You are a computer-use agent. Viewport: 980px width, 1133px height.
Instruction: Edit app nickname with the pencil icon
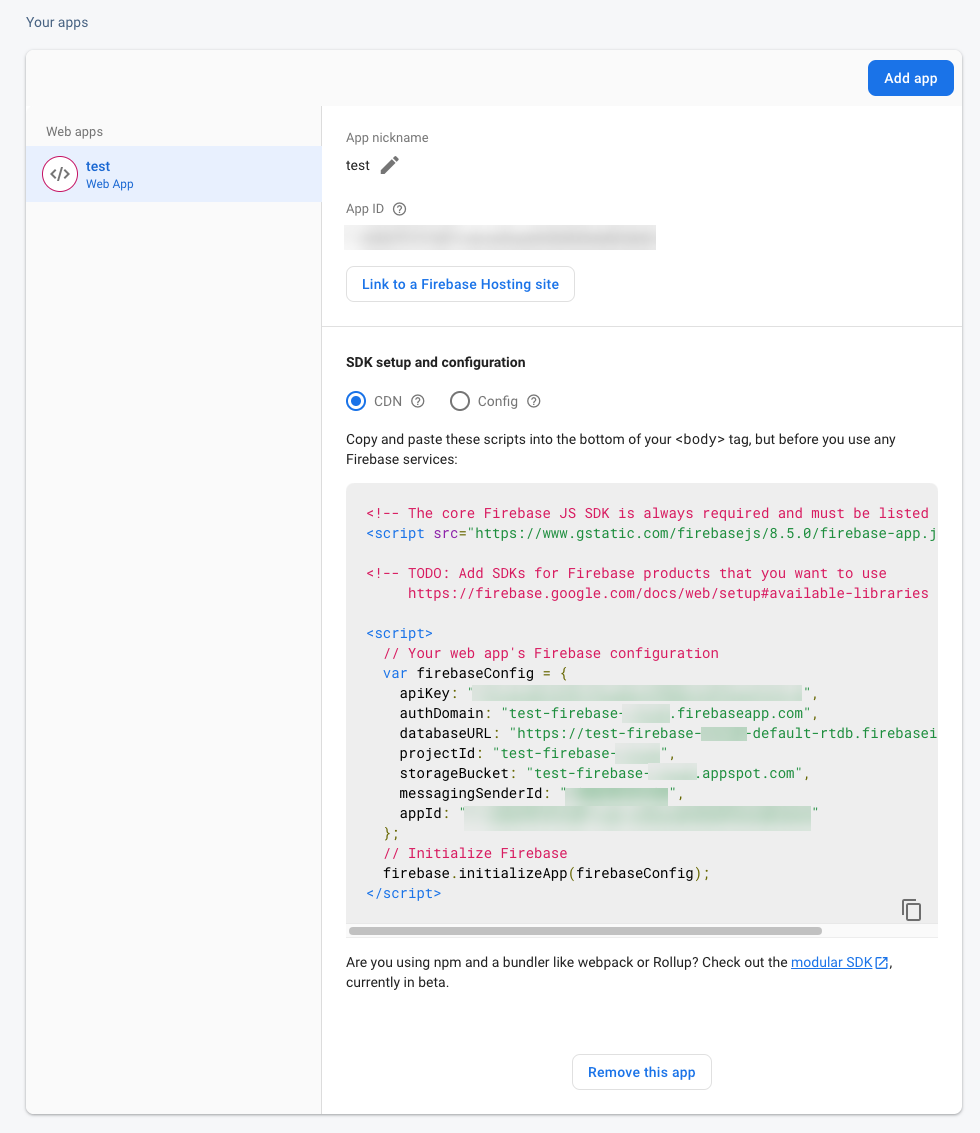pyautogui.click(x=390, y=165)
